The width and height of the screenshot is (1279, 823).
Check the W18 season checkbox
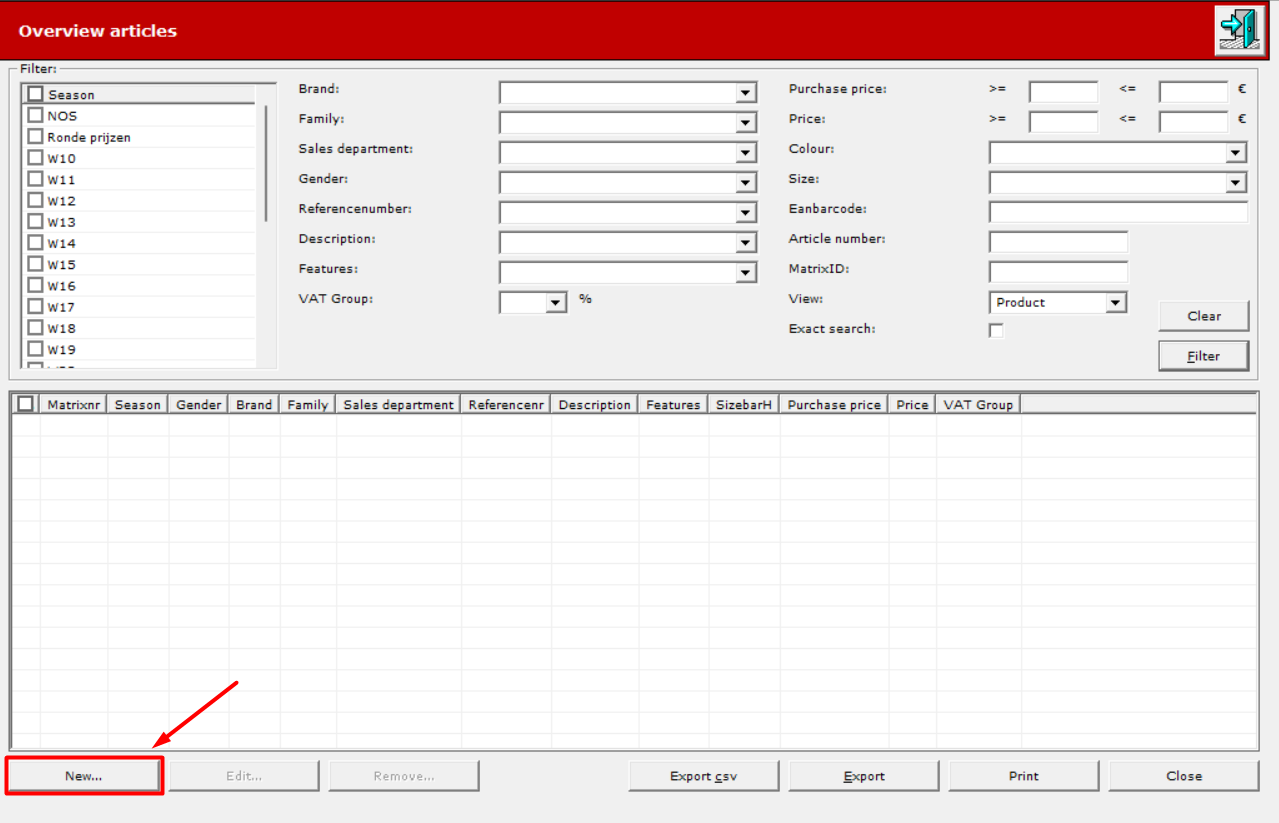tap(35, 328)
